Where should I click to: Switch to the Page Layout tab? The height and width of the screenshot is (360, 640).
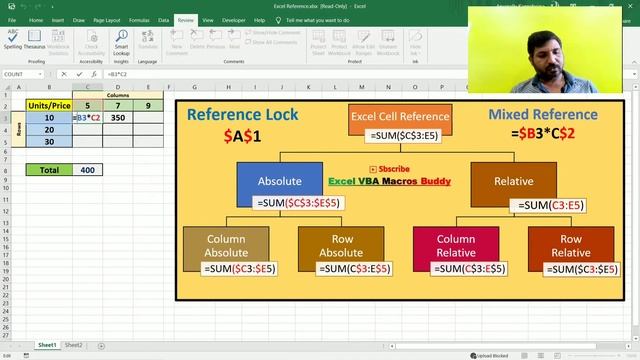107,20
